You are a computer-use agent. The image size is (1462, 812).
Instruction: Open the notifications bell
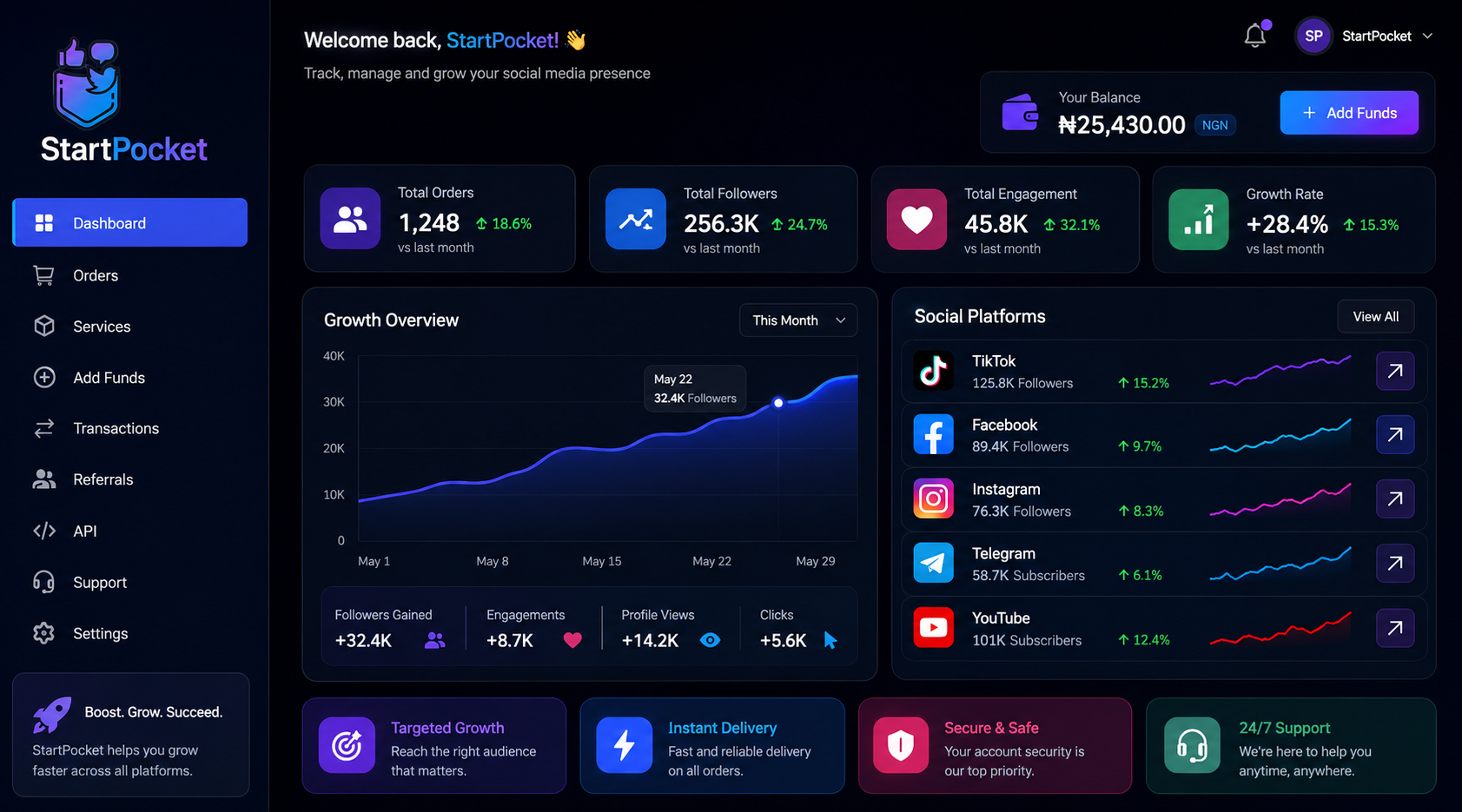tap(1255, 36)
